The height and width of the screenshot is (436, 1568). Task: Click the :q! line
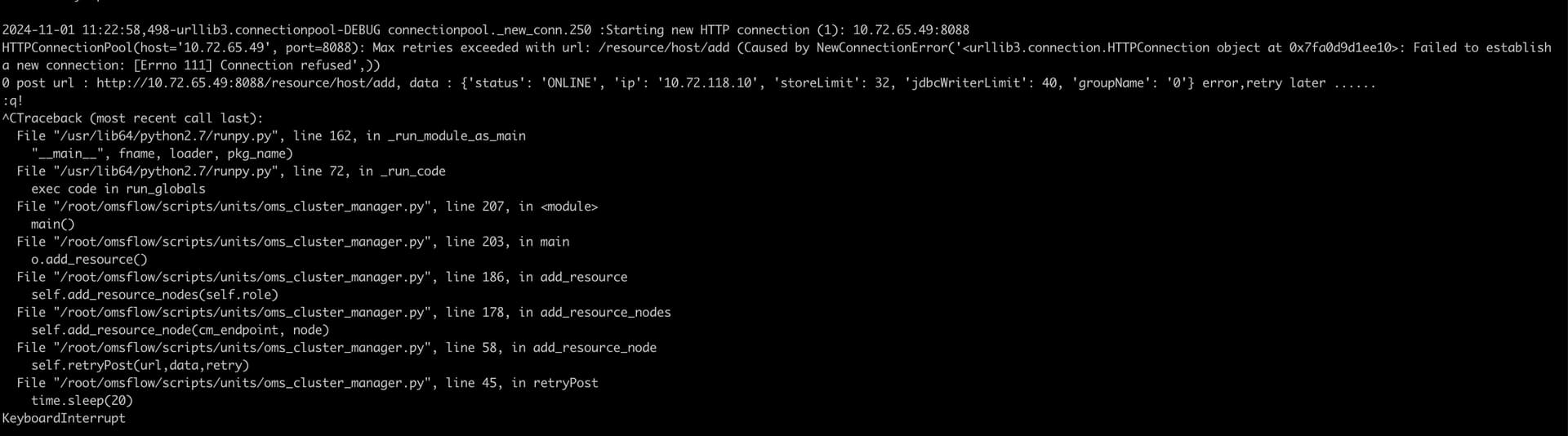pyautogui.click(x=12, y=101)
